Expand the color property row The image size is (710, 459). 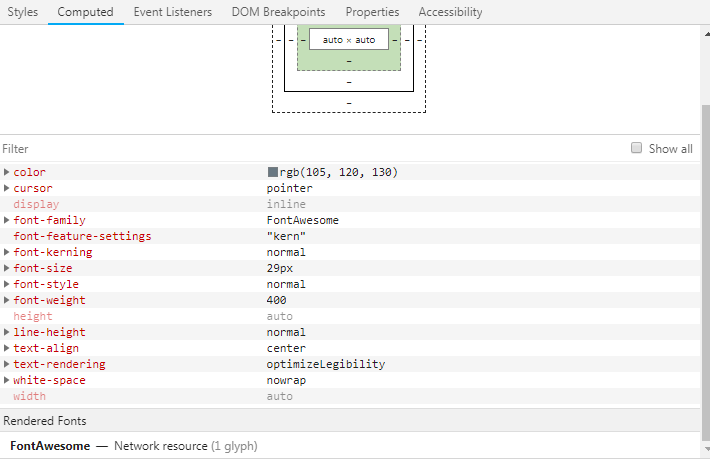coord(7,172)
